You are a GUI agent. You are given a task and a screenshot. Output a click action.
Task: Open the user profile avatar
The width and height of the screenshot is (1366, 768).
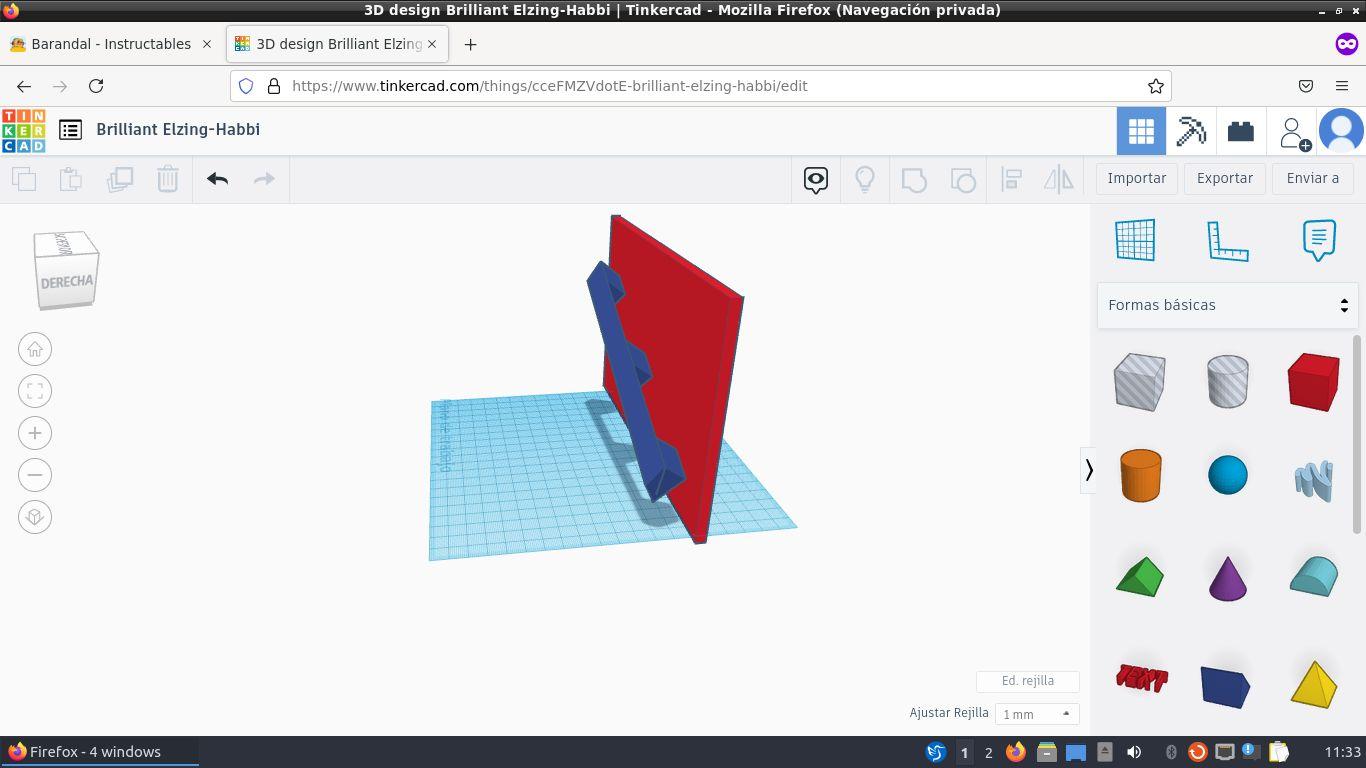1342,131
